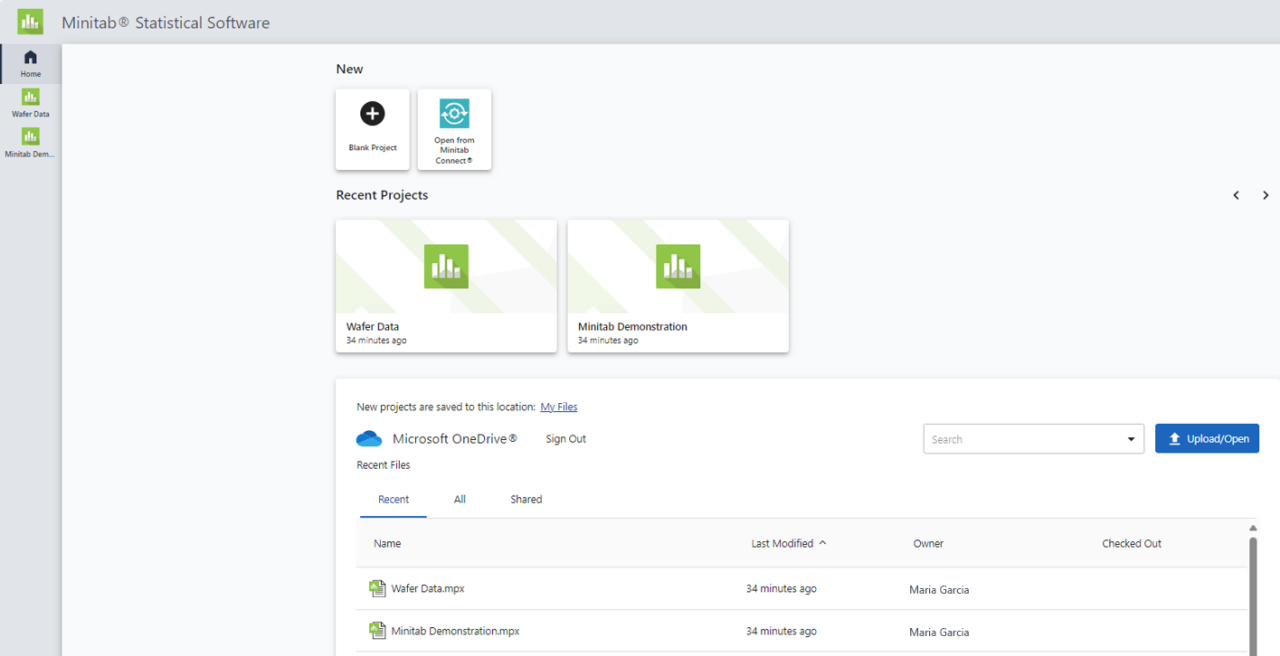Sort files by Last Modified column

tap(782, 544)
